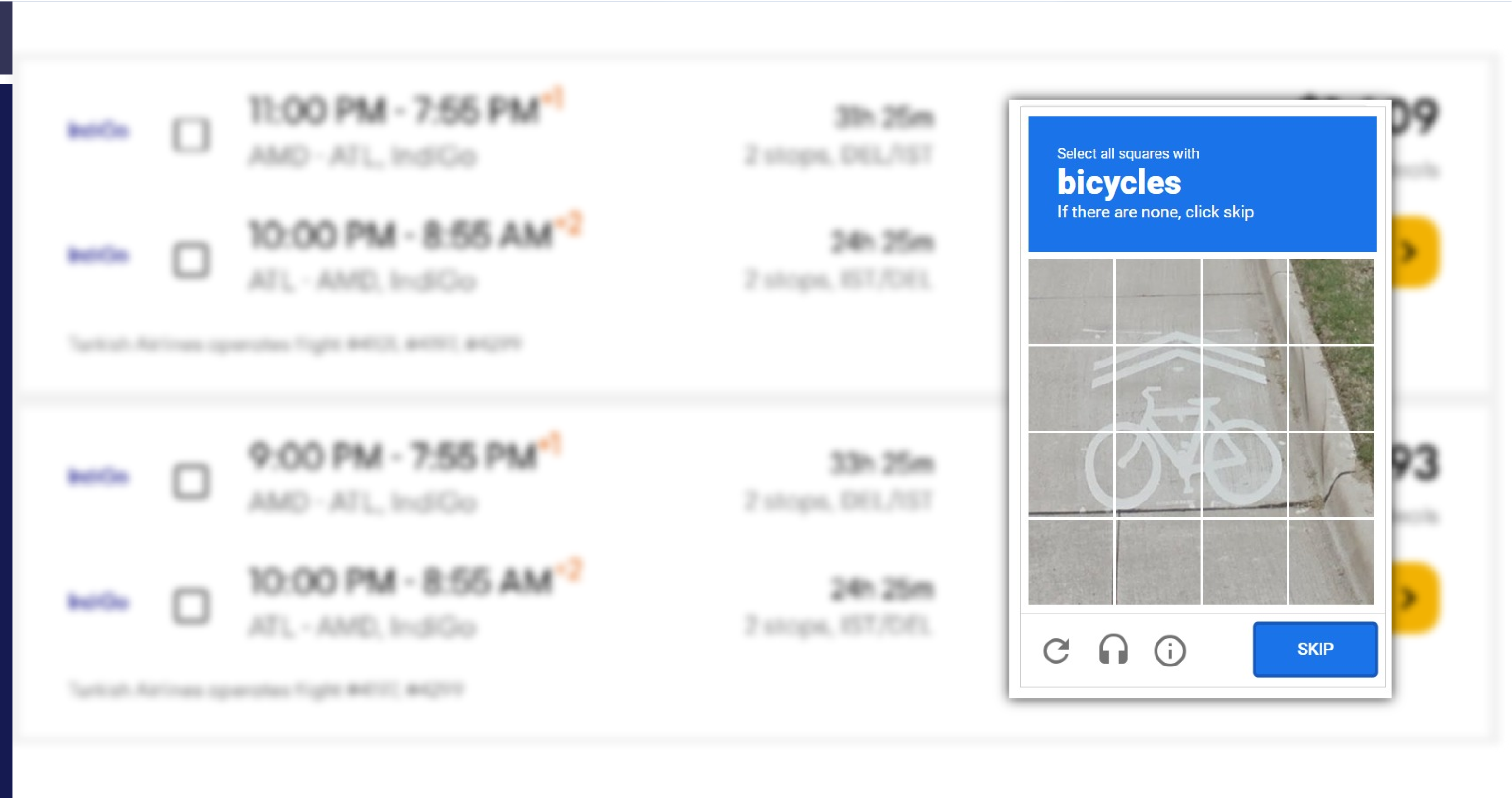1512x798 pixels.
Task: Select captcha tile with bicycle's left wheel
Action: [x=1071, y=475]
